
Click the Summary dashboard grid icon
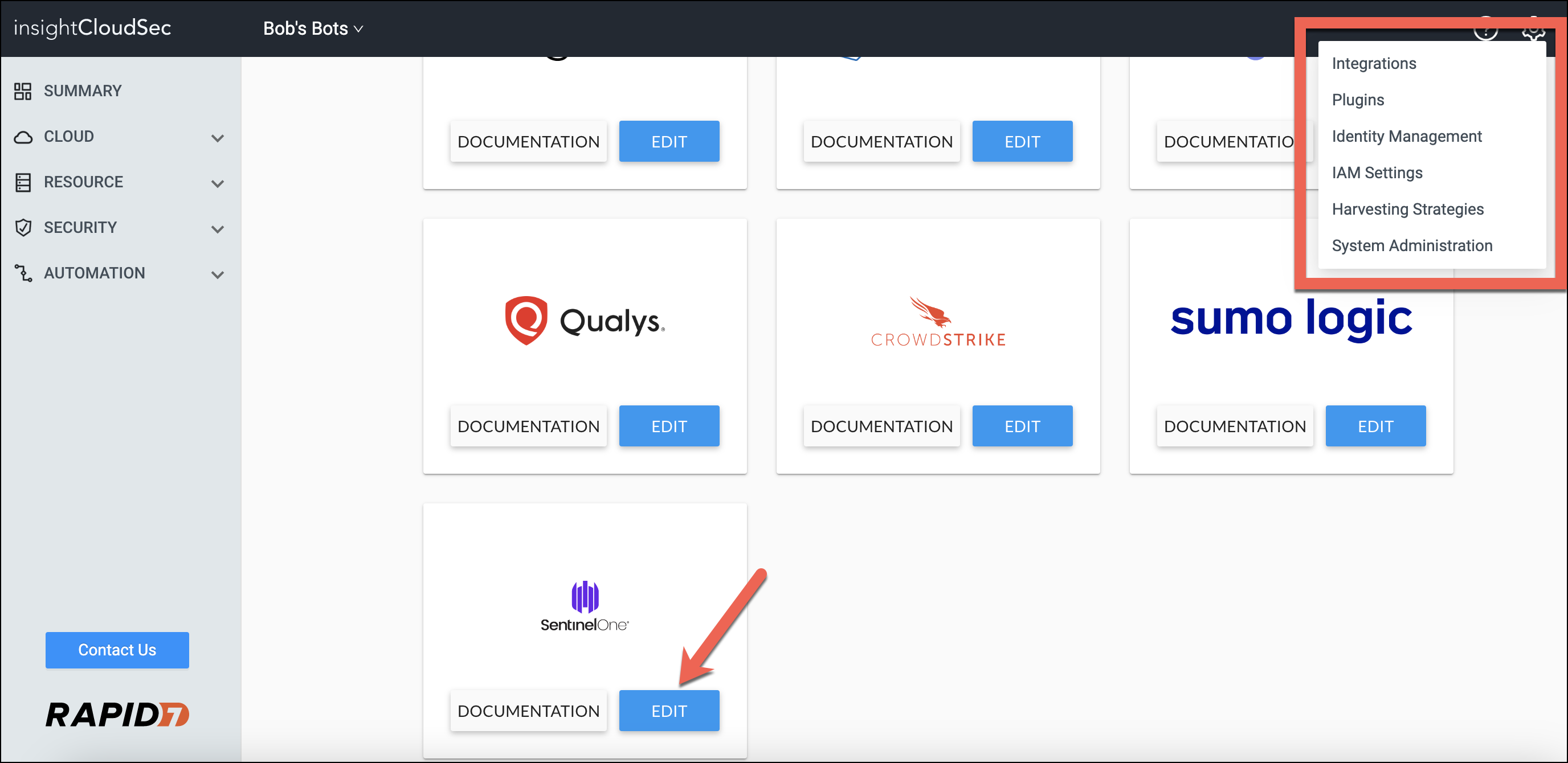23,91
